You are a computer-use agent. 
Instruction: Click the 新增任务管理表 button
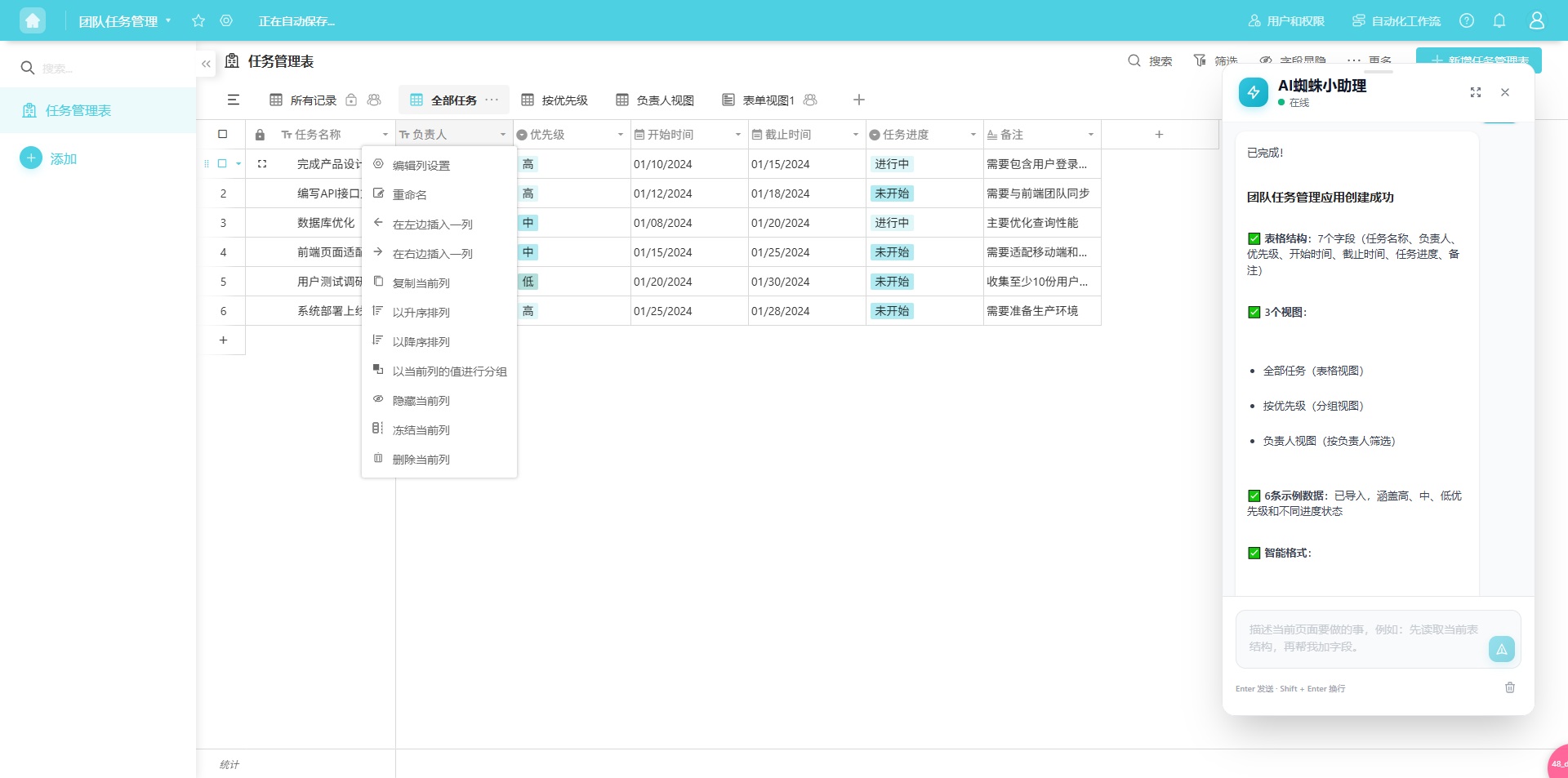point(1478,60)
